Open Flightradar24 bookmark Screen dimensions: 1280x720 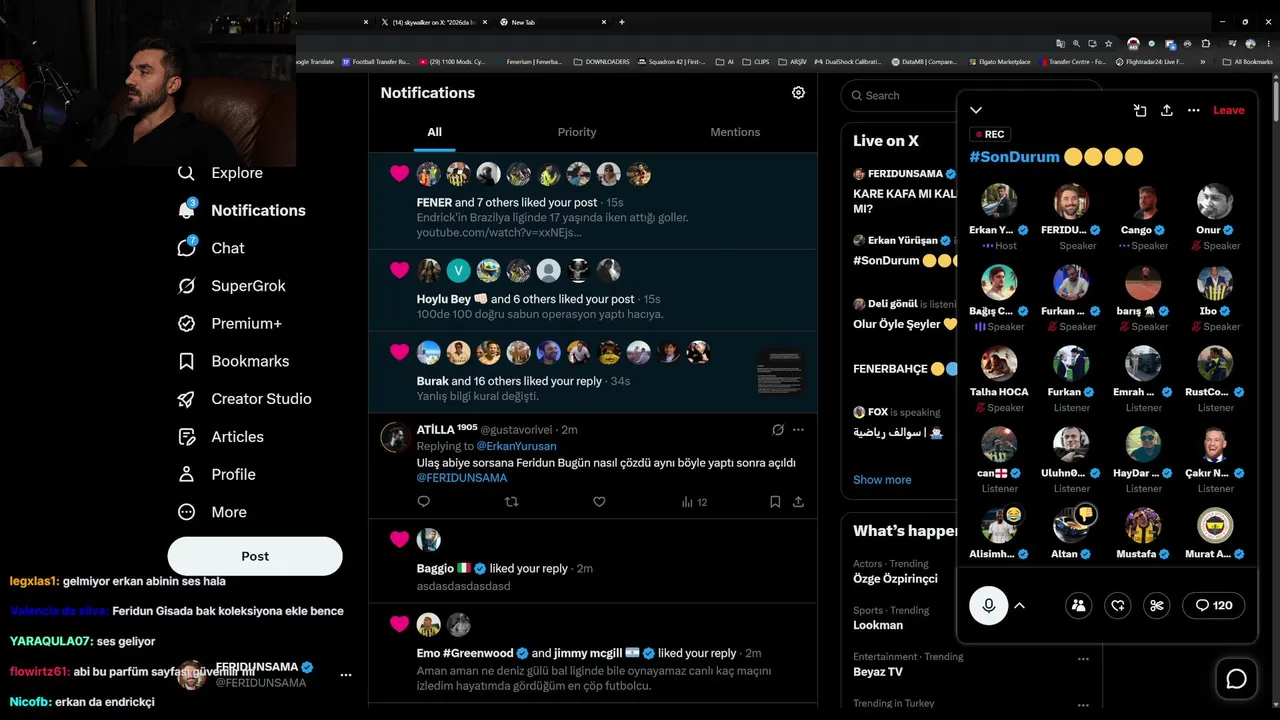click(1148, 62)
